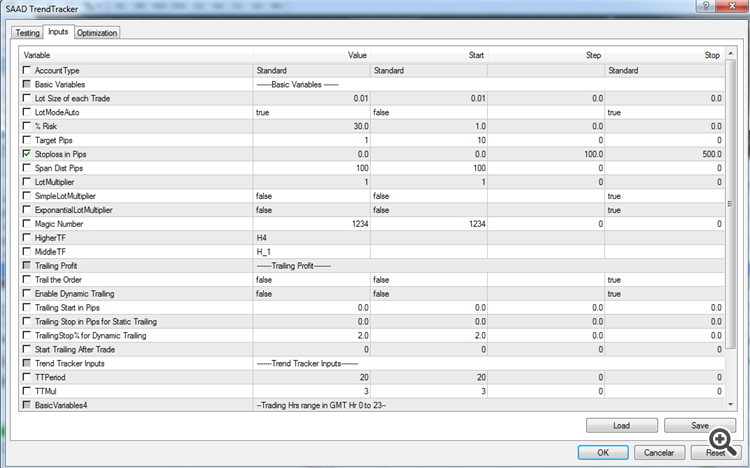Click Trading Hrs range in GMT text
Viewport: 750px width, 468px height.
(321, 405)
